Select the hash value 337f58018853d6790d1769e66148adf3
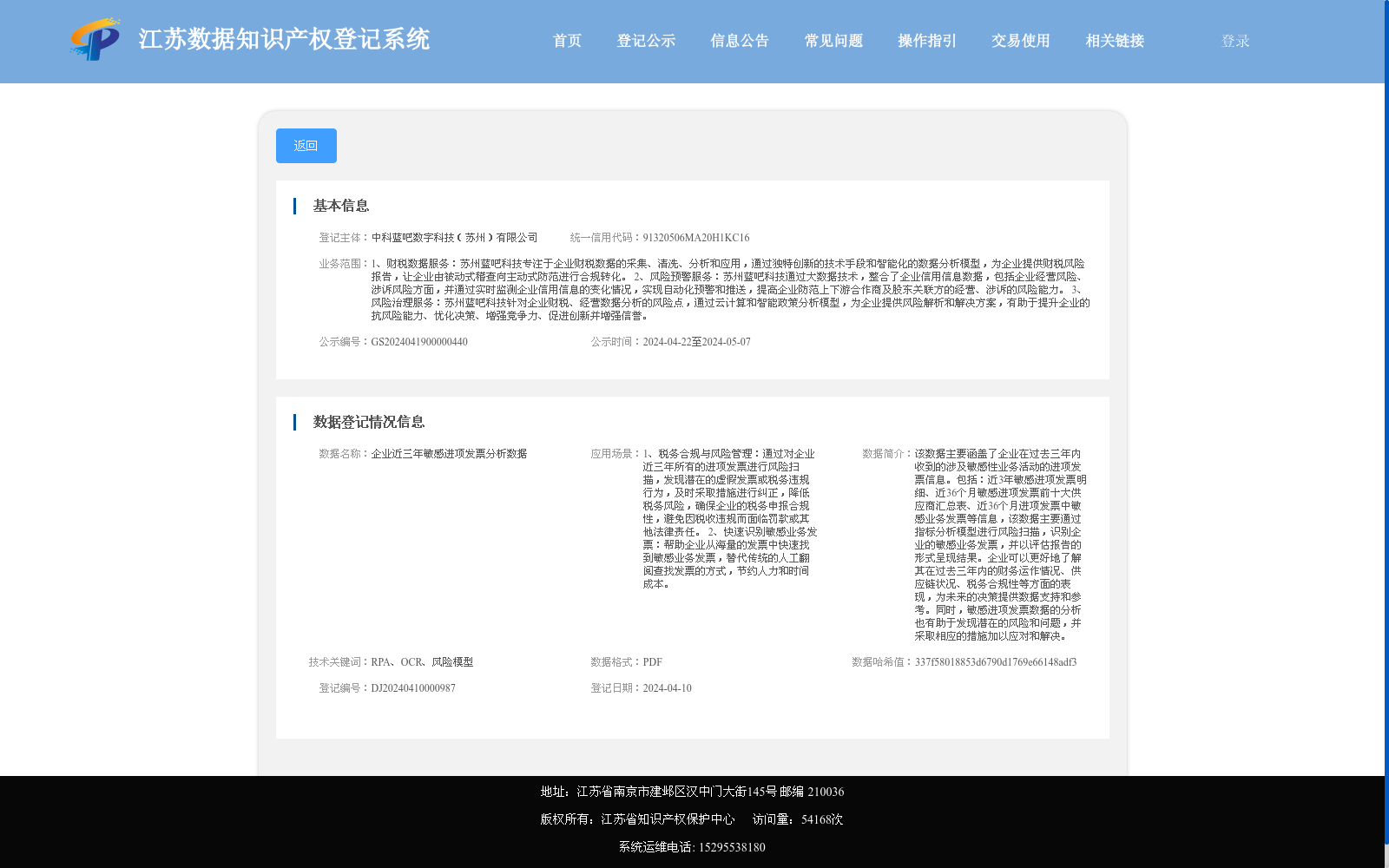This screenshot has height=868, width=1389. tap(996, 662)
